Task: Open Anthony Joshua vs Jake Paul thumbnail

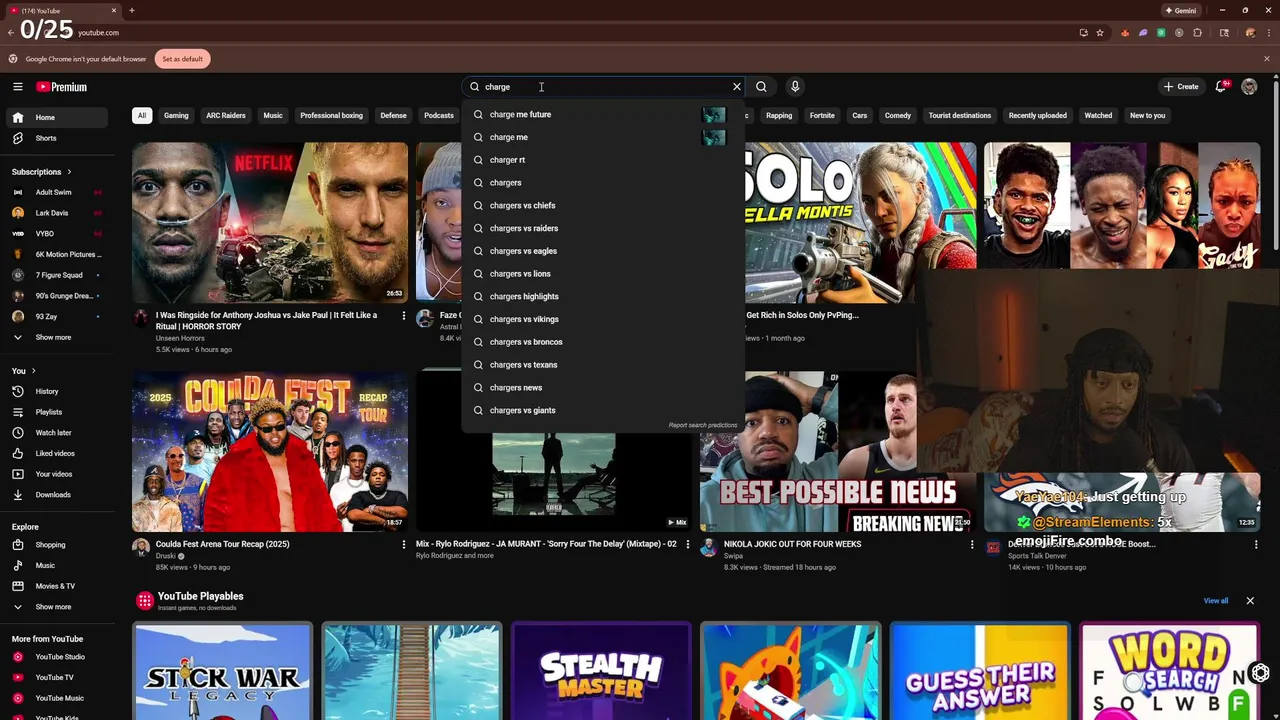Action: pos(270,222)
